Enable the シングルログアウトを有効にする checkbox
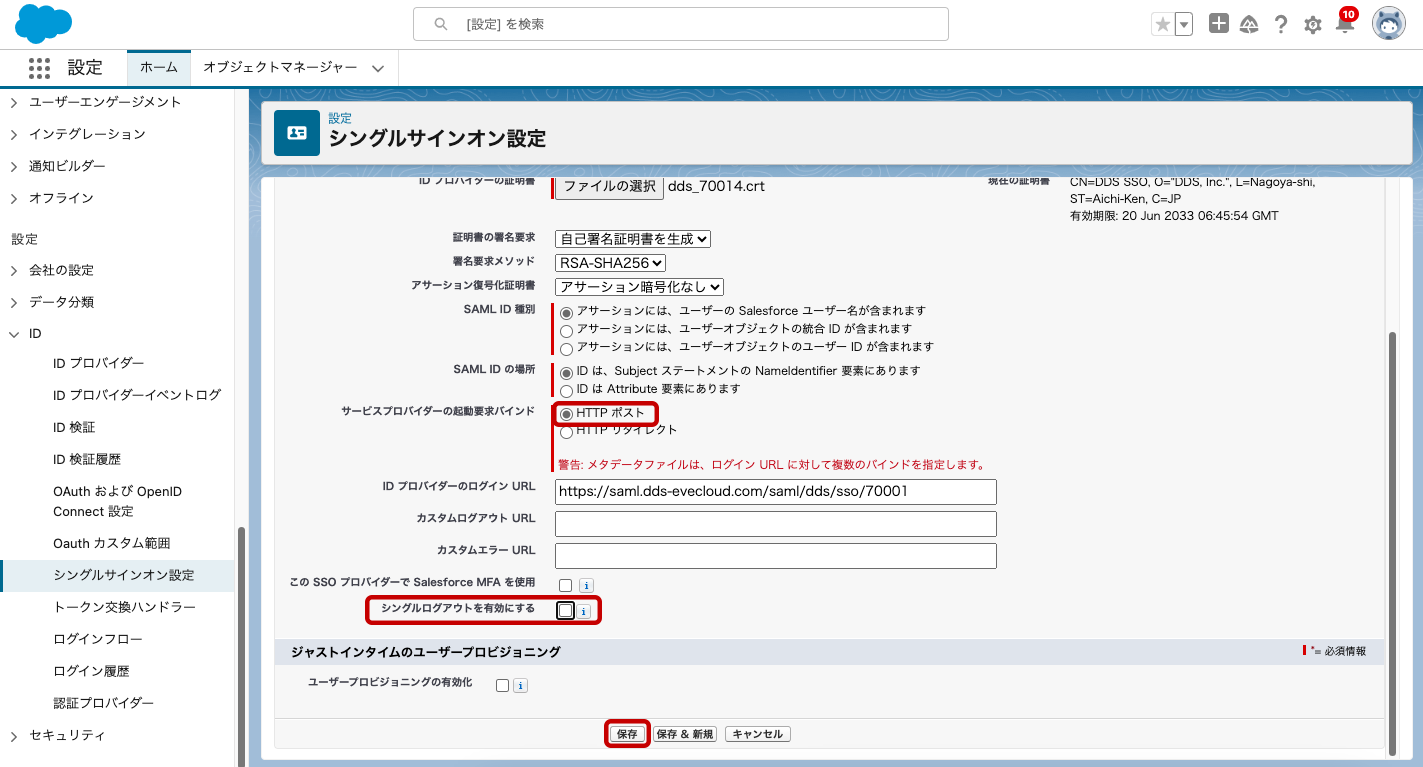1423x767 pixels. click(x=566, y=611)
